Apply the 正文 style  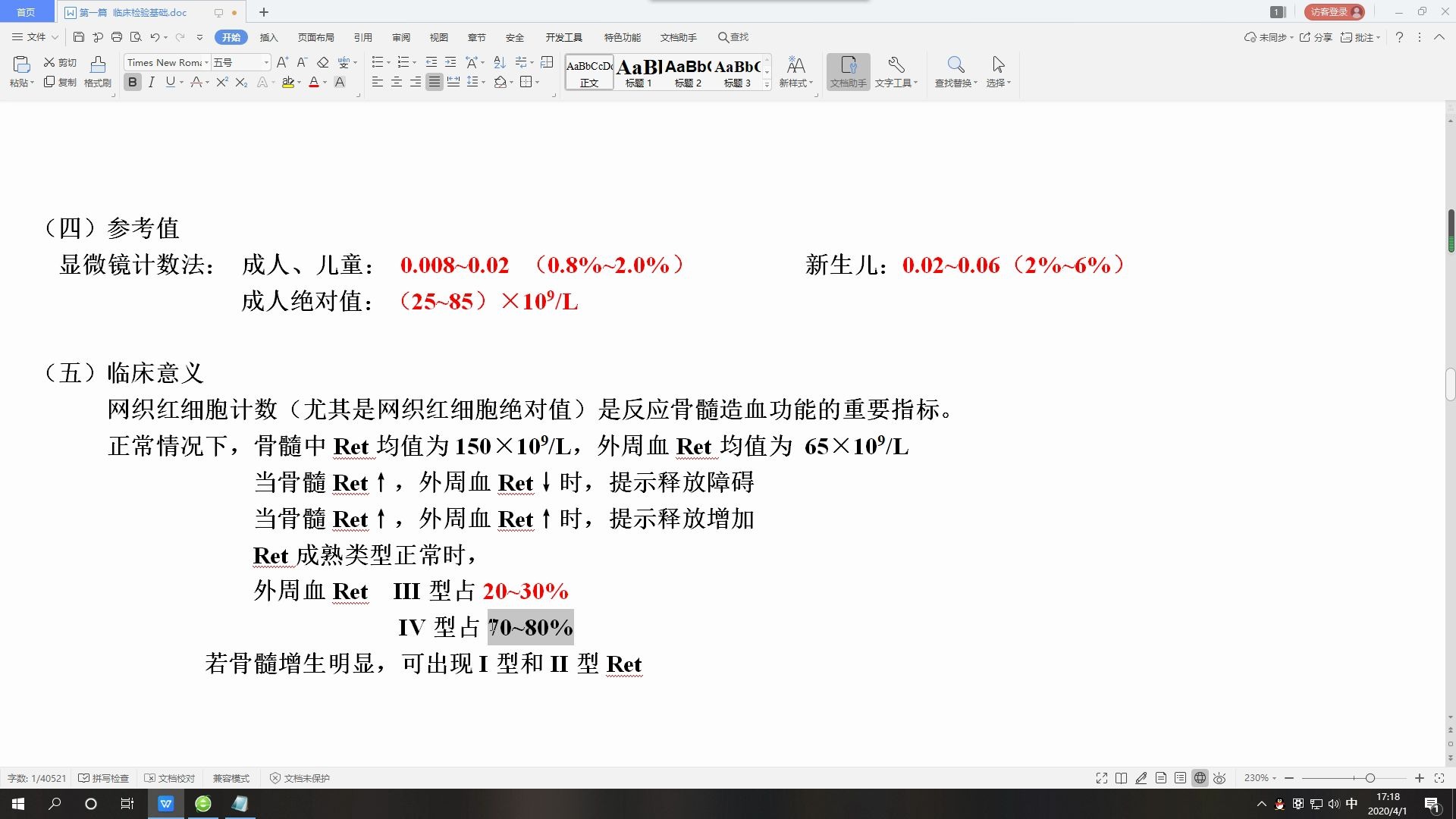pyautogui.click(x=589, y=72)
